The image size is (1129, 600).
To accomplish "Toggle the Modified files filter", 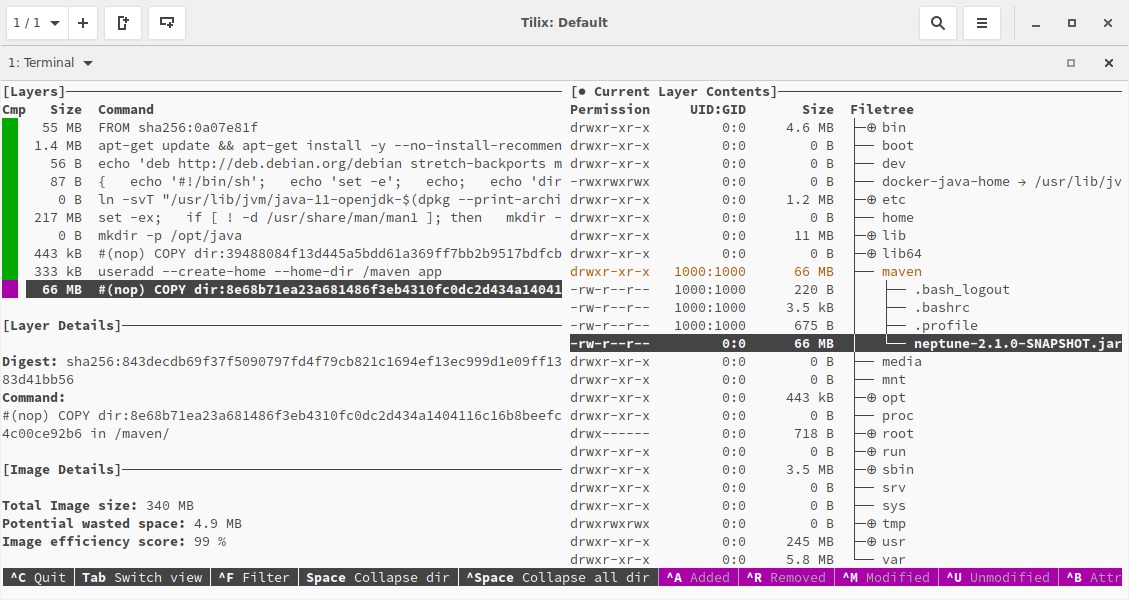I will click(885, 578).
